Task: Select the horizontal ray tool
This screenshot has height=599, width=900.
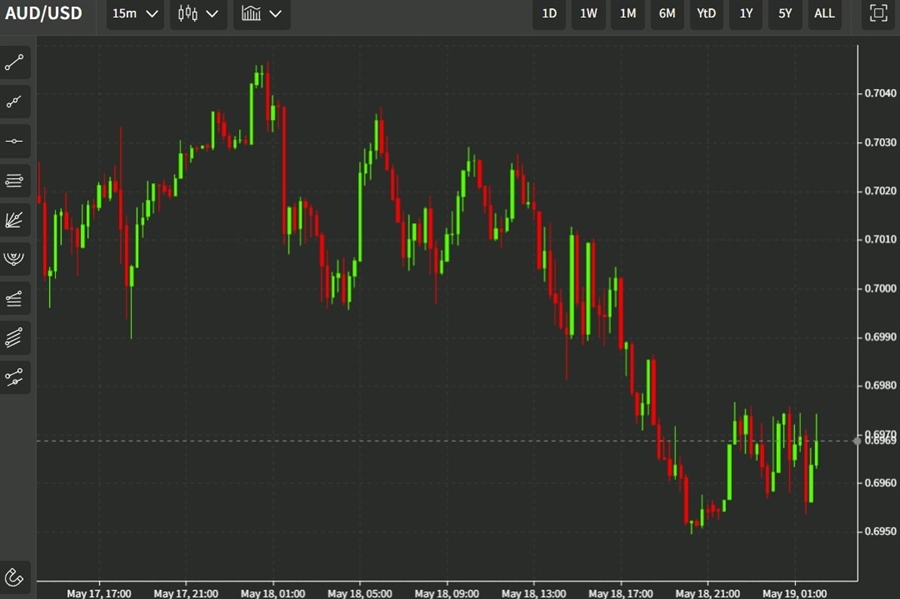Action: click(x=14, y=140)
